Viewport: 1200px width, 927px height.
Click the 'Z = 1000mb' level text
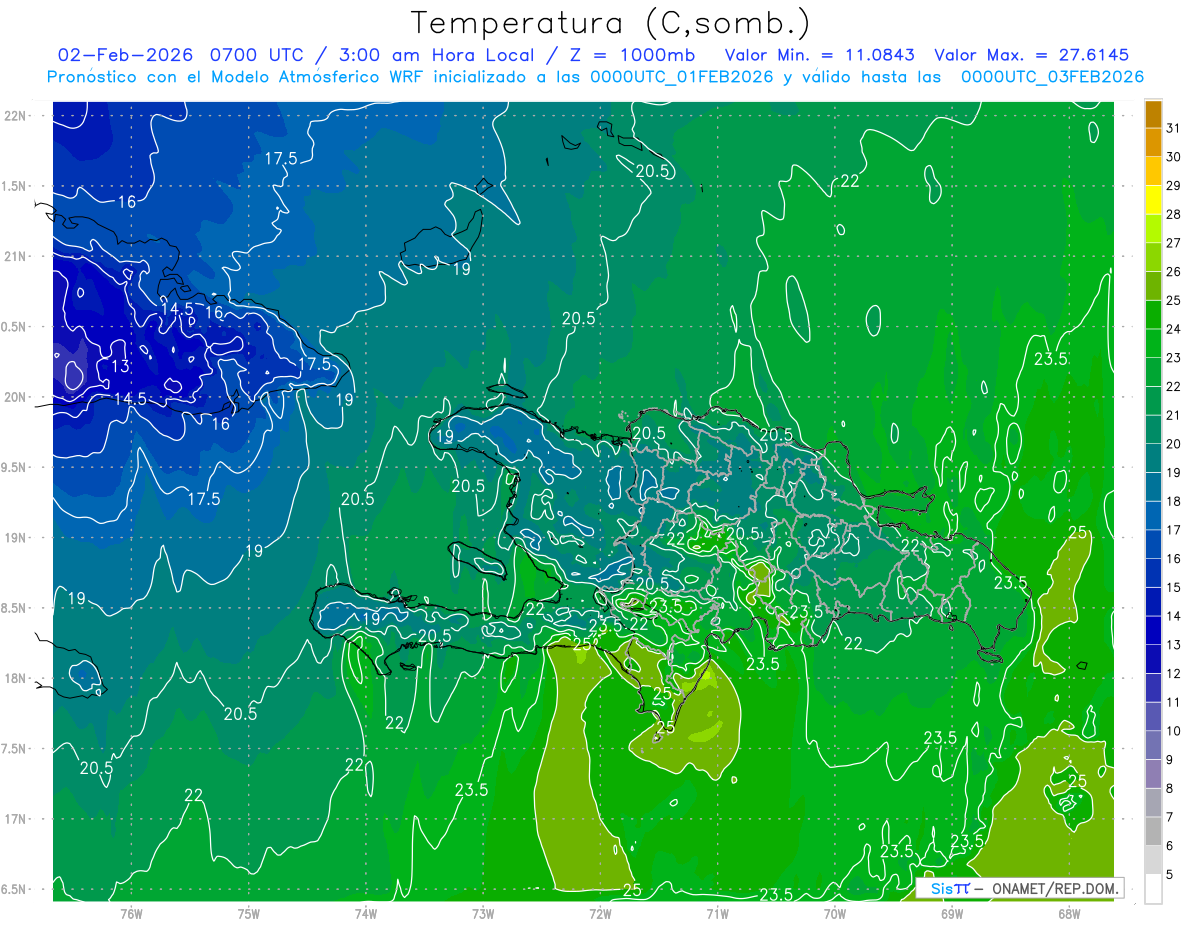pos(633,54)
